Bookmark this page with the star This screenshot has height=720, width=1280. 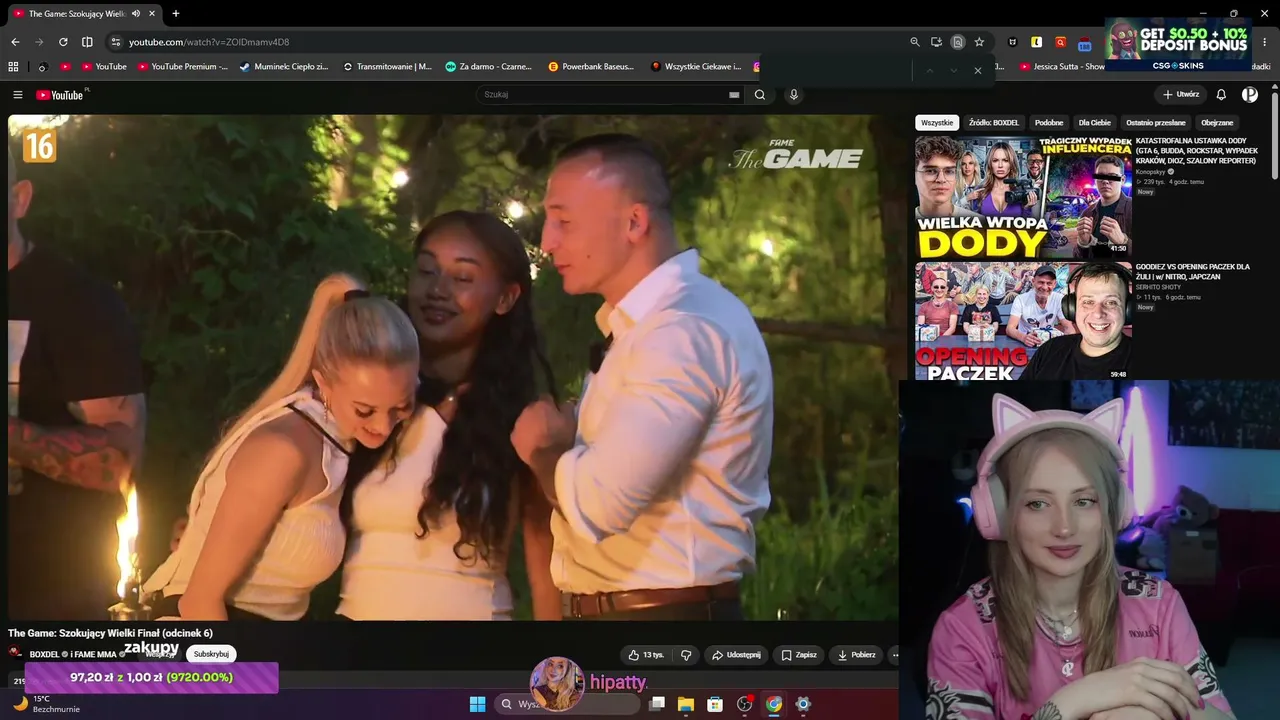(x=979, y=42)
